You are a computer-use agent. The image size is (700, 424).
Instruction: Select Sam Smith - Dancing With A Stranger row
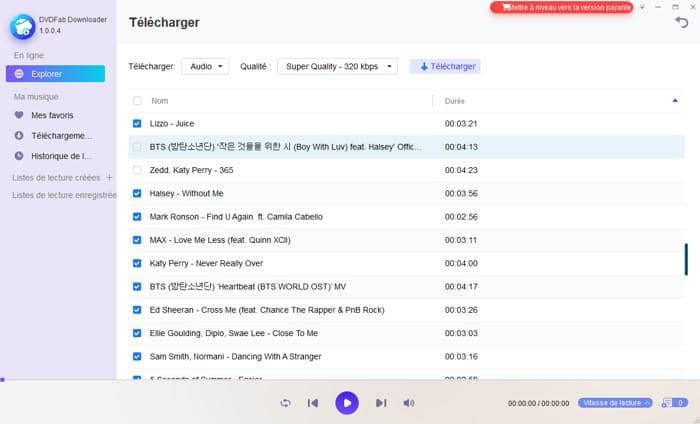click(406, 357)
